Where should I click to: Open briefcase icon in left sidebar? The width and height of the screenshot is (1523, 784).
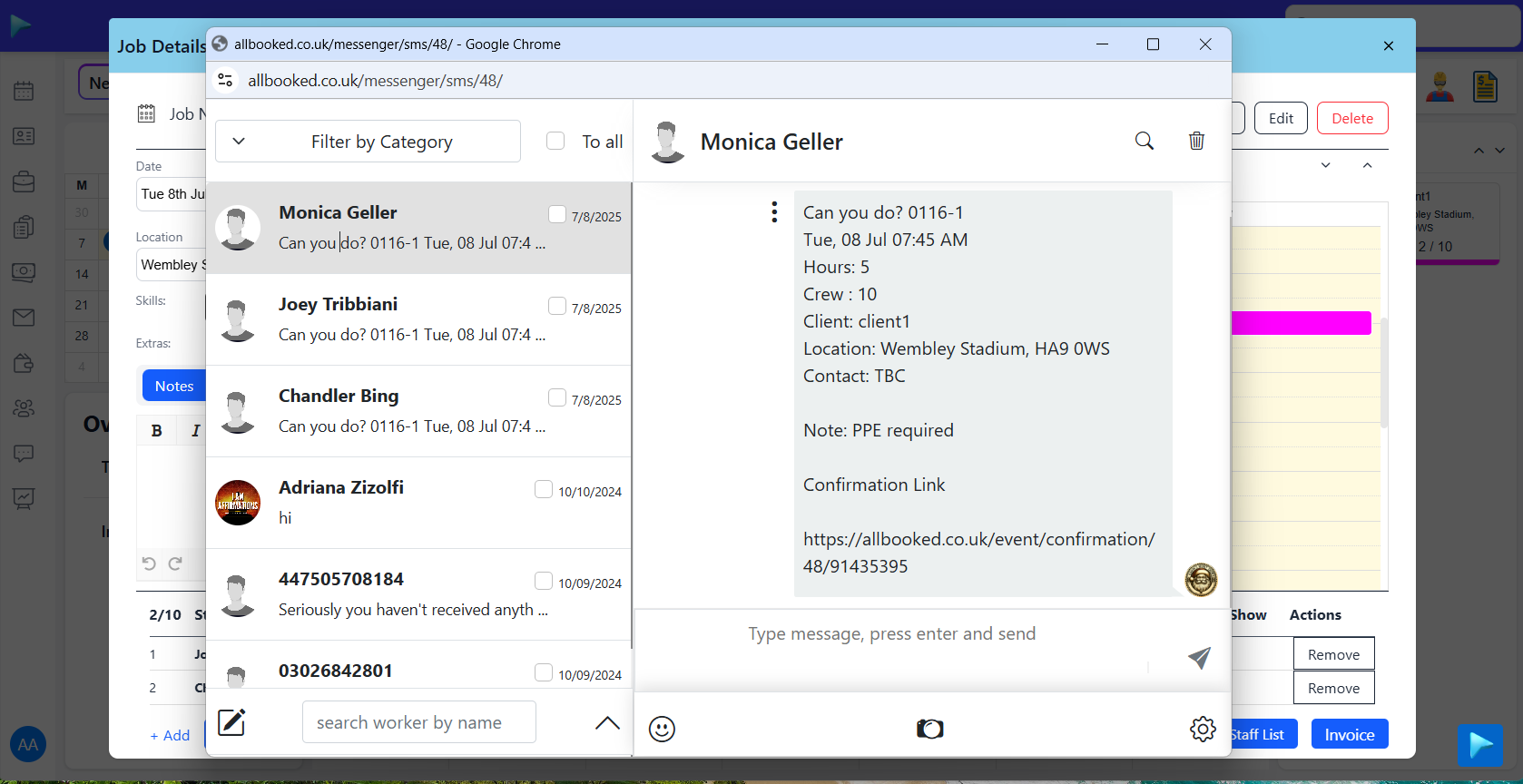pos(25,181)
